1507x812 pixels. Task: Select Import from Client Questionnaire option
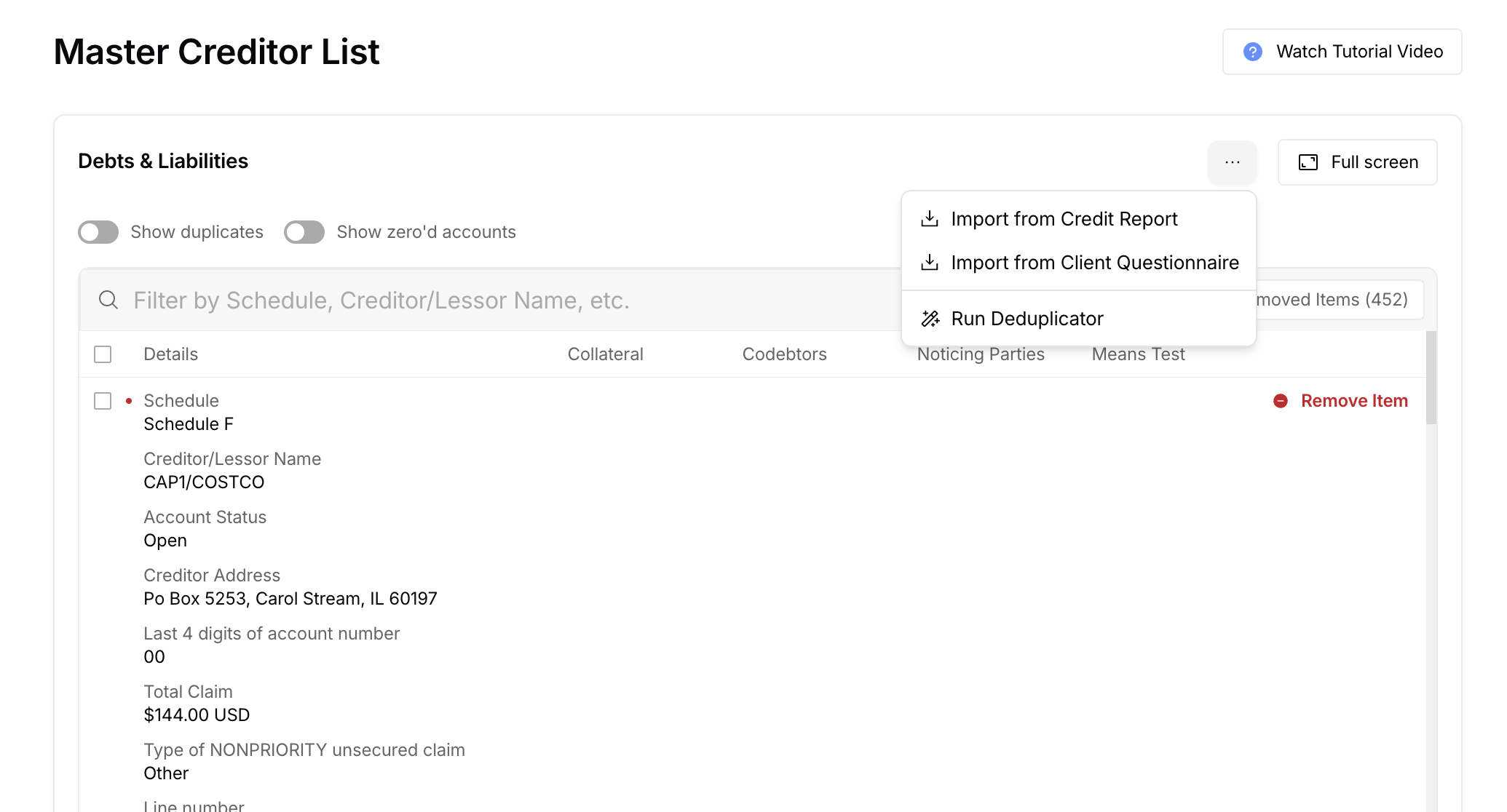coord(1094,263)
